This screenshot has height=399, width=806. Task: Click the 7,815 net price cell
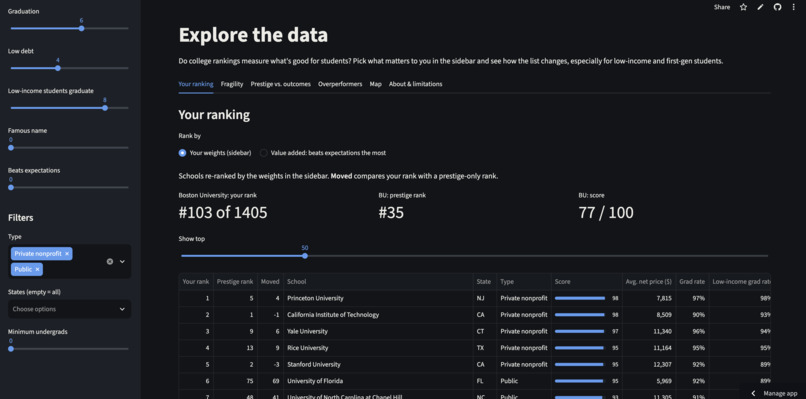[649, 298]
